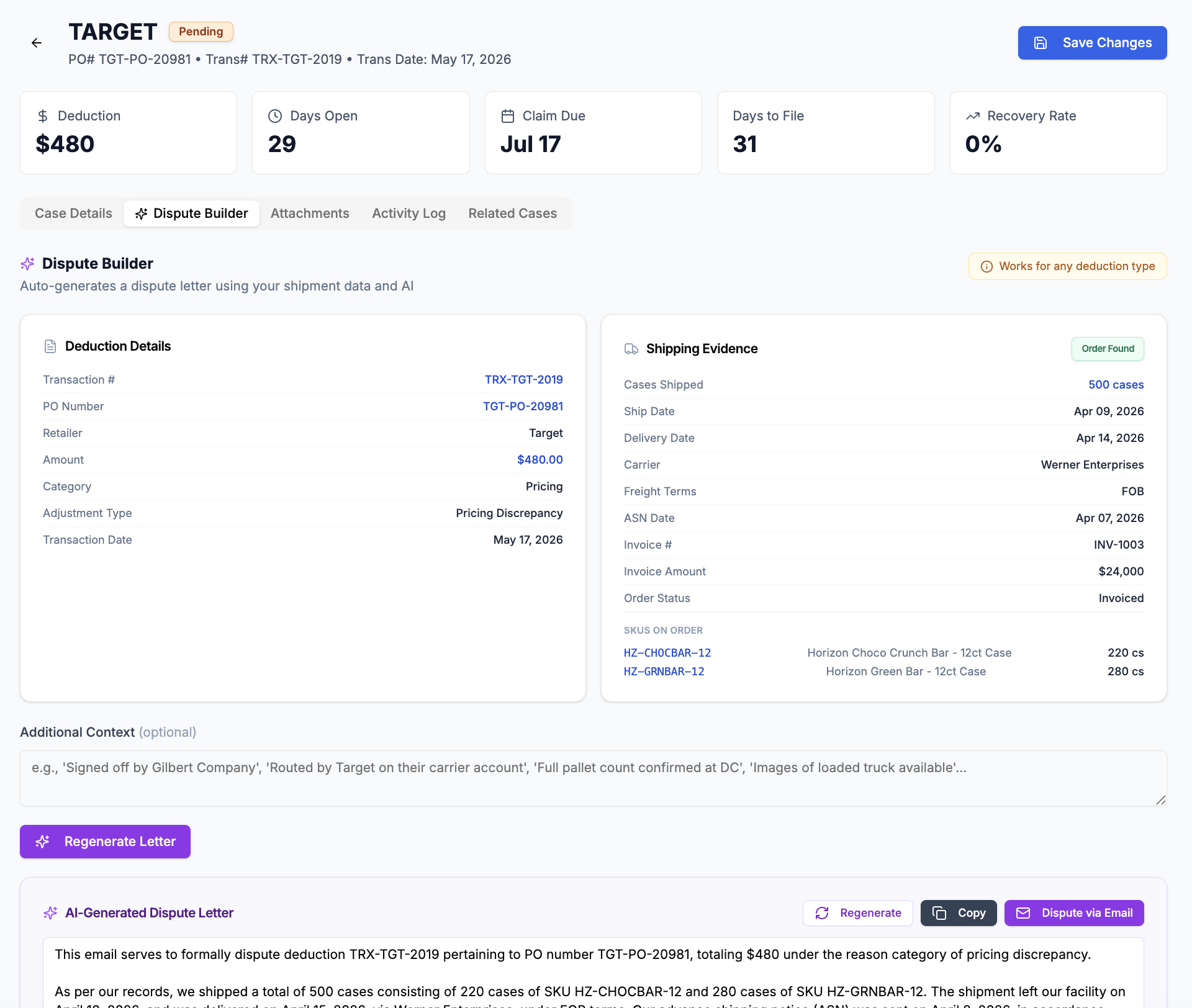Click the Regenerate button in letter header

coord(857,913)
